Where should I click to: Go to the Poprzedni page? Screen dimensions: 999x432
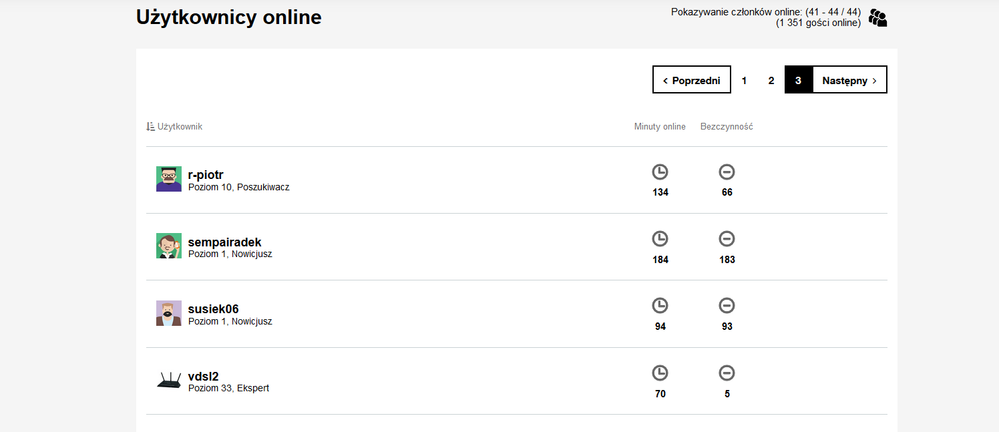[x=692, y=80]
